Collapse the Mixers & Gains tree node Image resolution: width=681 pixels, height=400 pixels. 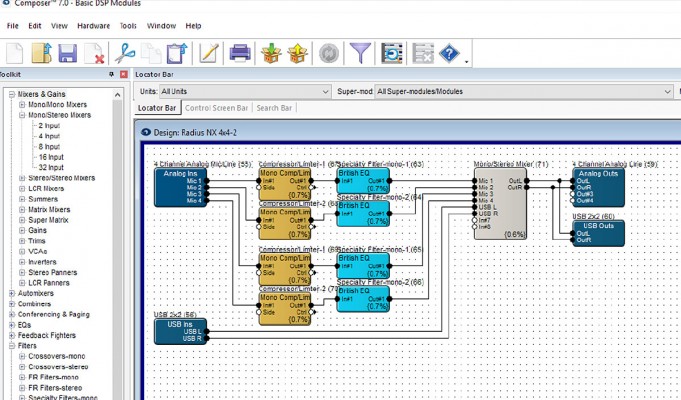(12, 94)
